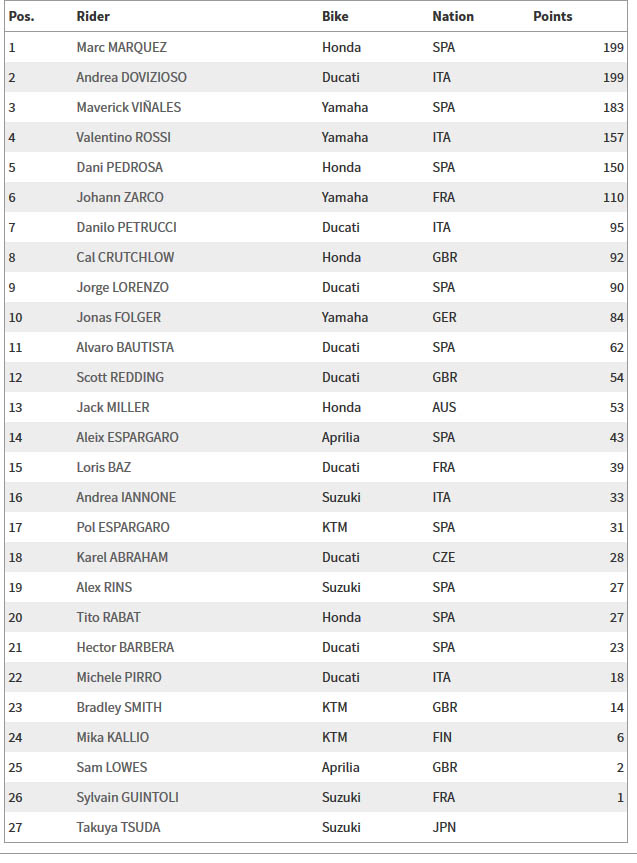Click the Nation column header
This screenshot has width=637, height=863.
[453, 17]
